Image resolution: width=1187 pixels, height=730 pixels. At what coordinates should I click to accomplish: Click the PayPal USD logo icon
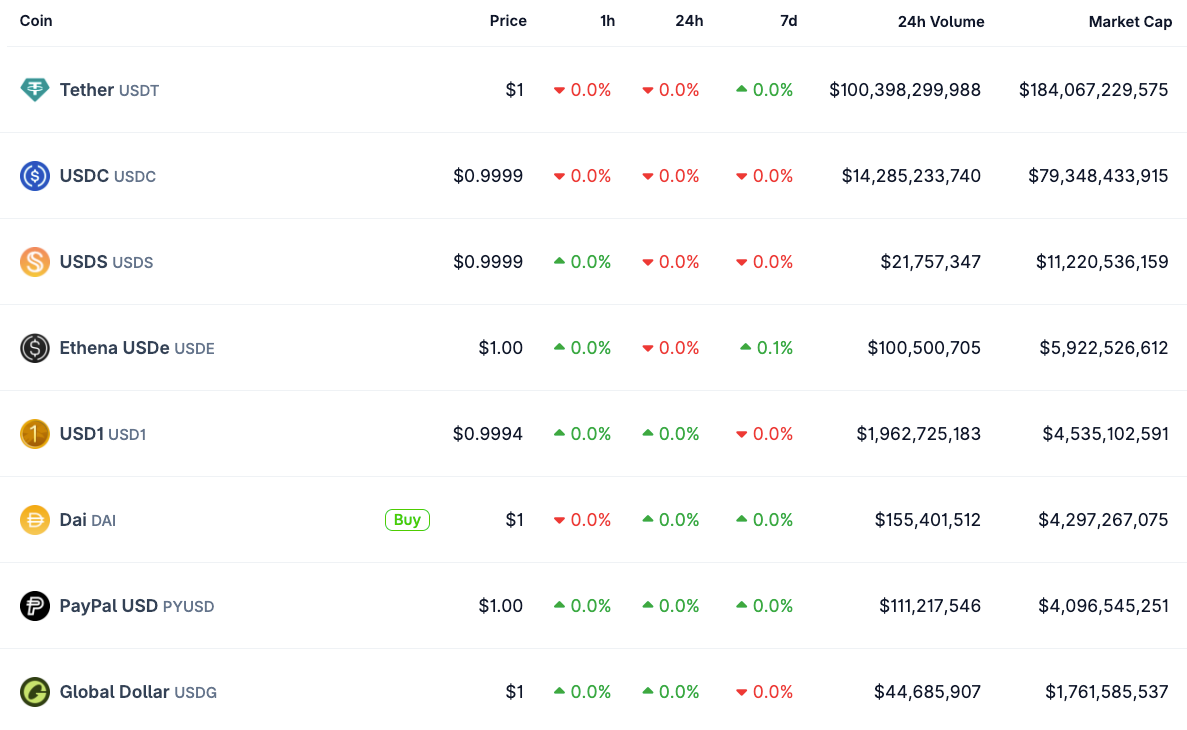click(x=35, y=606)
